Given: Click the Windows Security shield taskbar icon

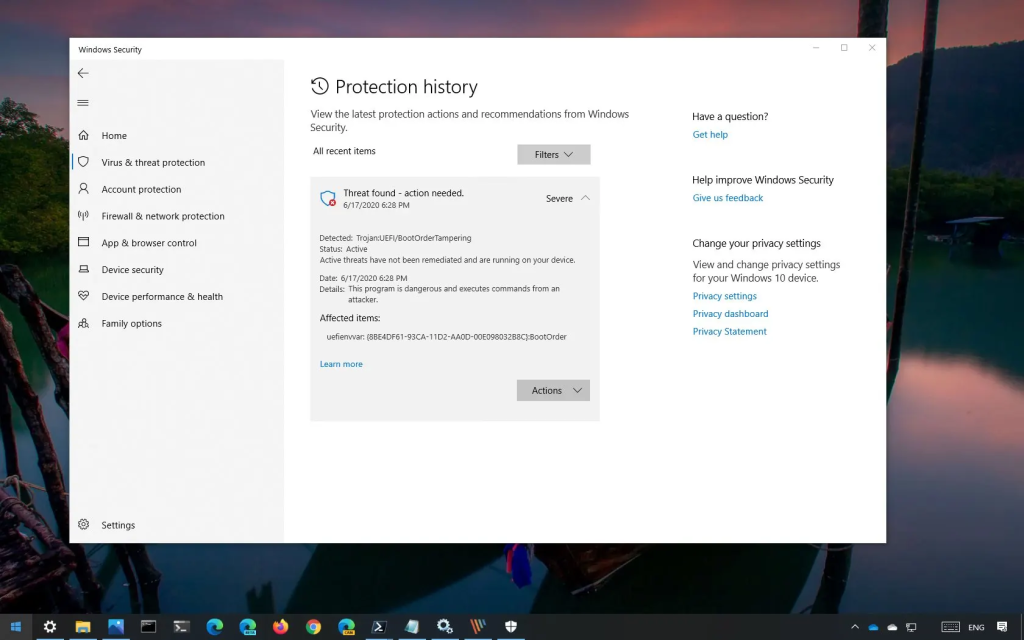Looking at the screenshot, I should (x=511, y=627).
